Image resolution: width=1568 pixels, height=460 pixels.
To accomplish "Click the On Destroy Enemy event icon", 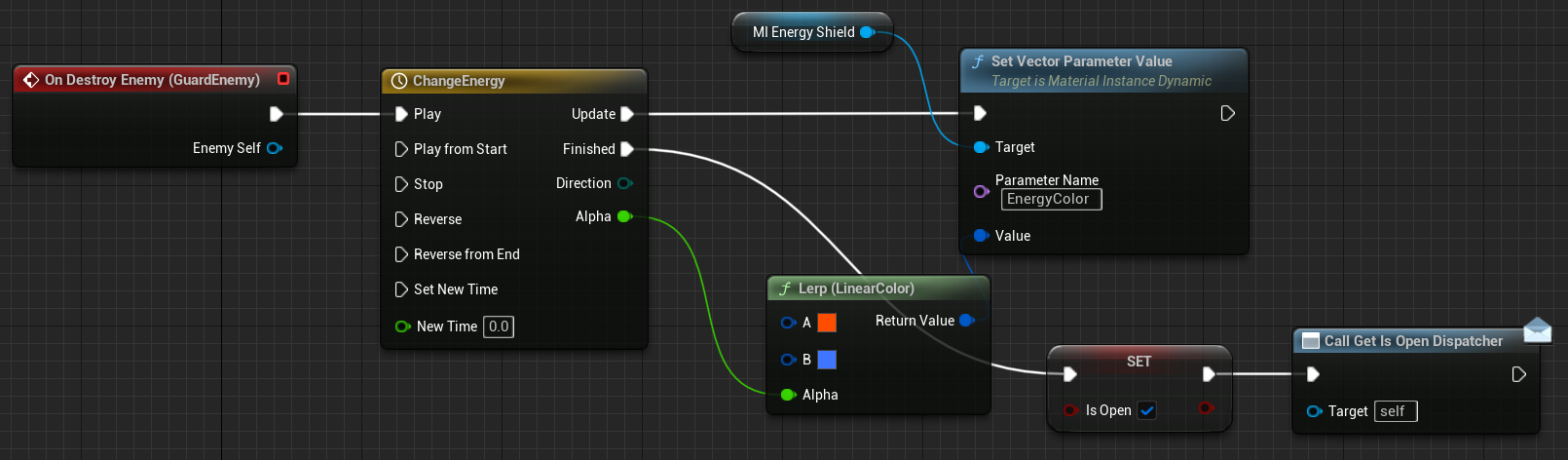I will click(31, 80).
